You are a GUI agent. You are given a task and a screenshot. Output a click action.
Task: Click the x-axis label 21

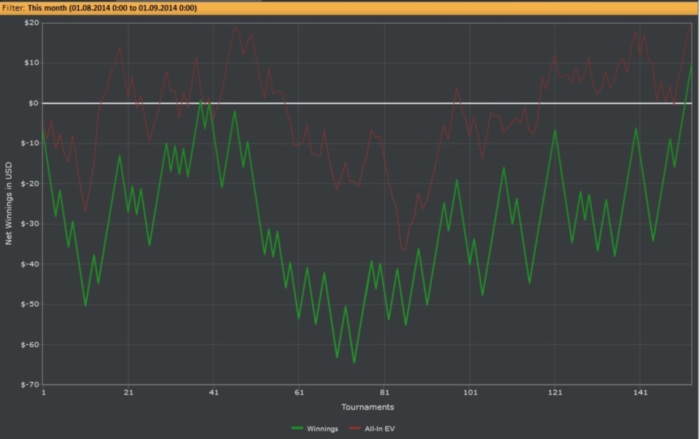point(129,393)
